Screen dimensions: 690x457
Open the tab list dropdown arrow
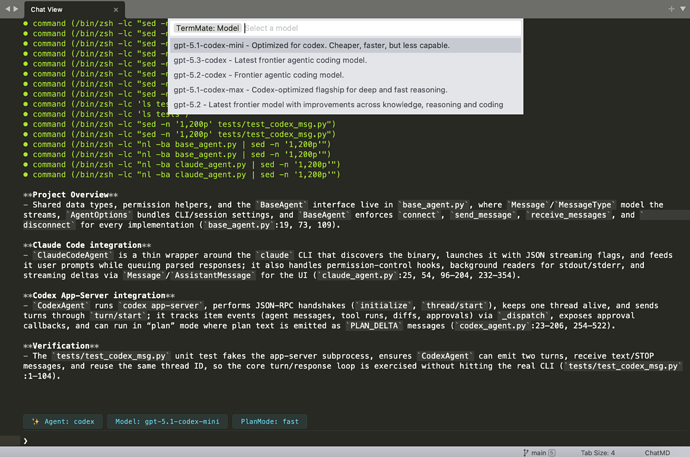pyautogui.click(x=682, y=8)
